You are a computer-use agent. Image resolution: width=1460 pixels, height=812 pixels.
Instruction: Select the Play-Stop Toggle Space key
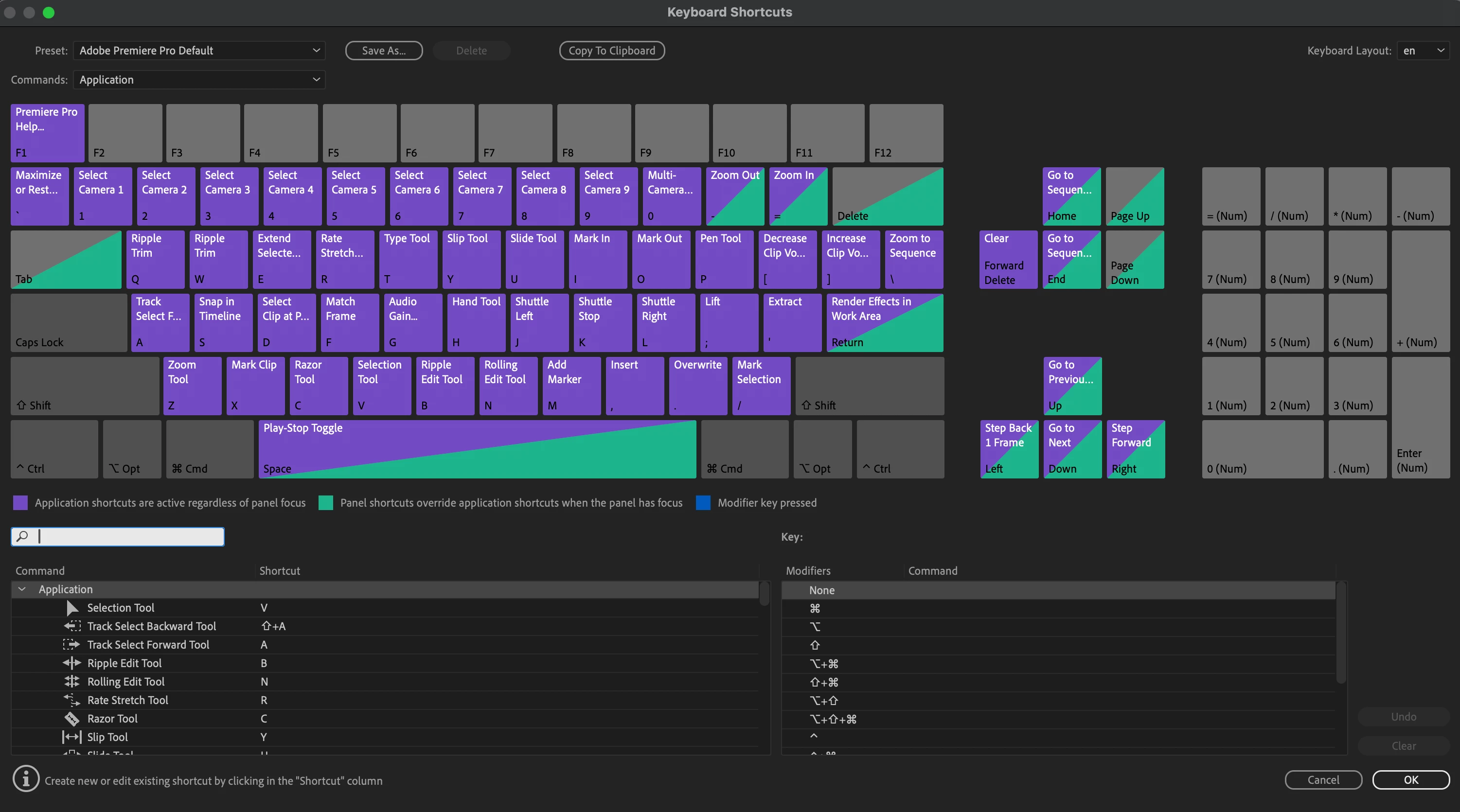click(477, 449)
